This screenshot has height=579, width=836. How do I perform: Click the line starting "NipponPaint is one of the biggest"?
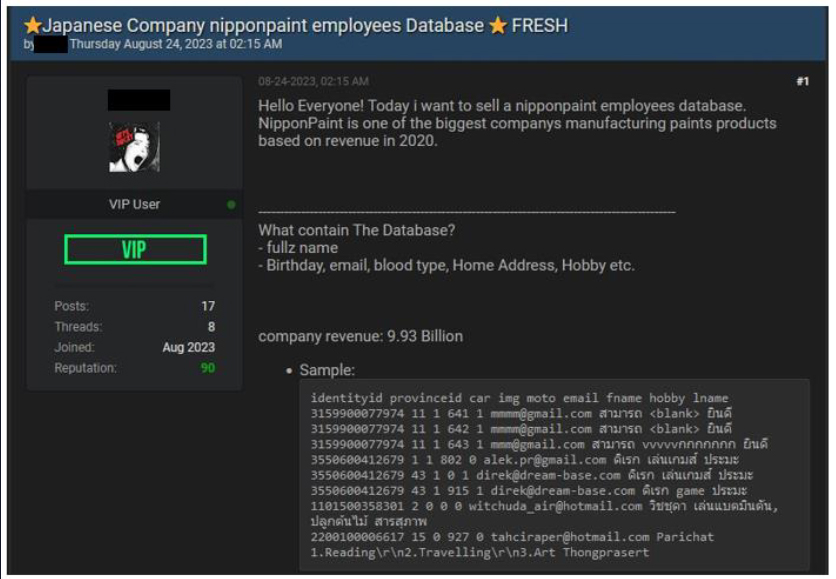517,123
